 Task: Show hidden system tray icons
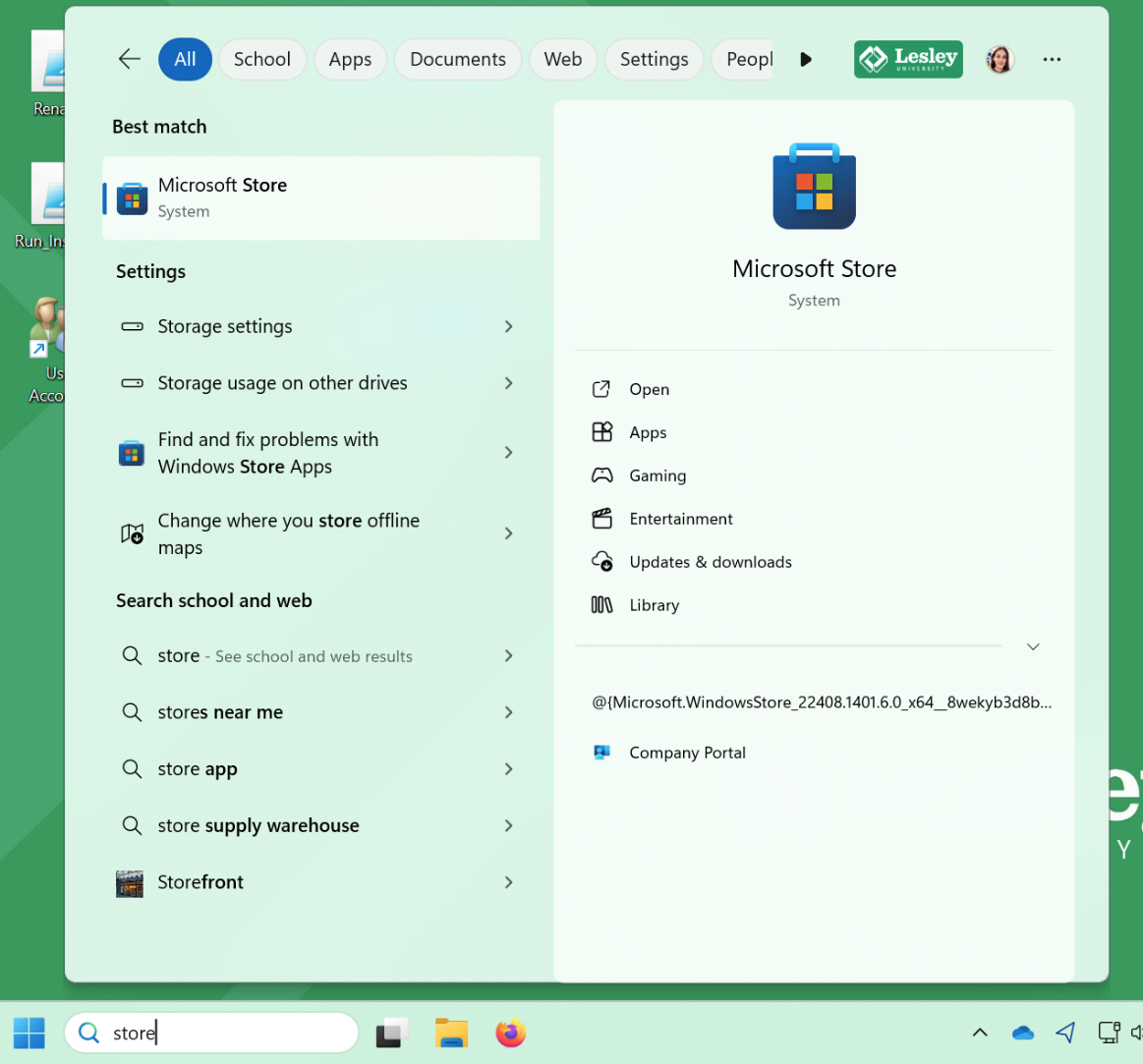(x=980, y=1033)
